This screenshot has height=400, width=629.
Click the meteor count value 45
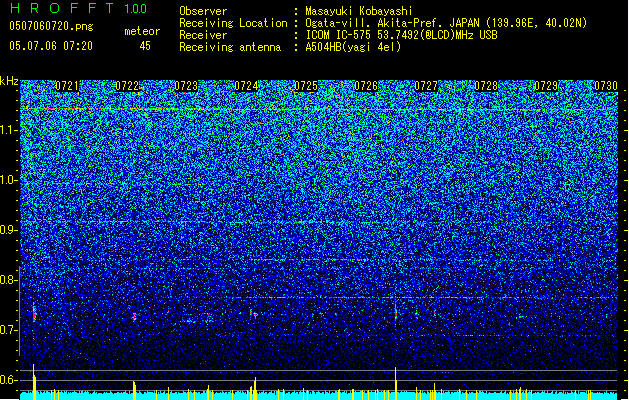(x=145, y=46)
